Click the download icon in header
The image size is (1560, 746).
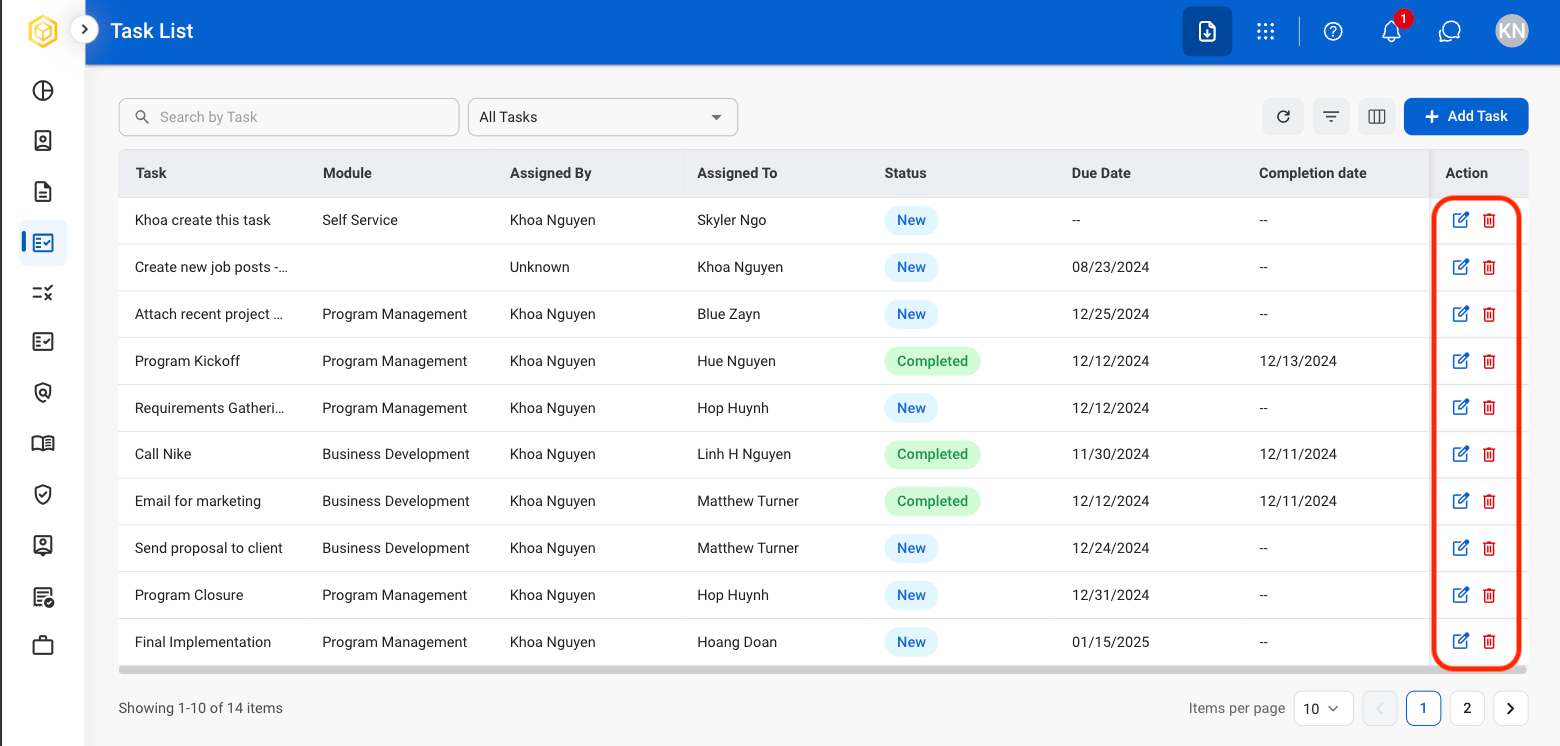coord(1207,31)
